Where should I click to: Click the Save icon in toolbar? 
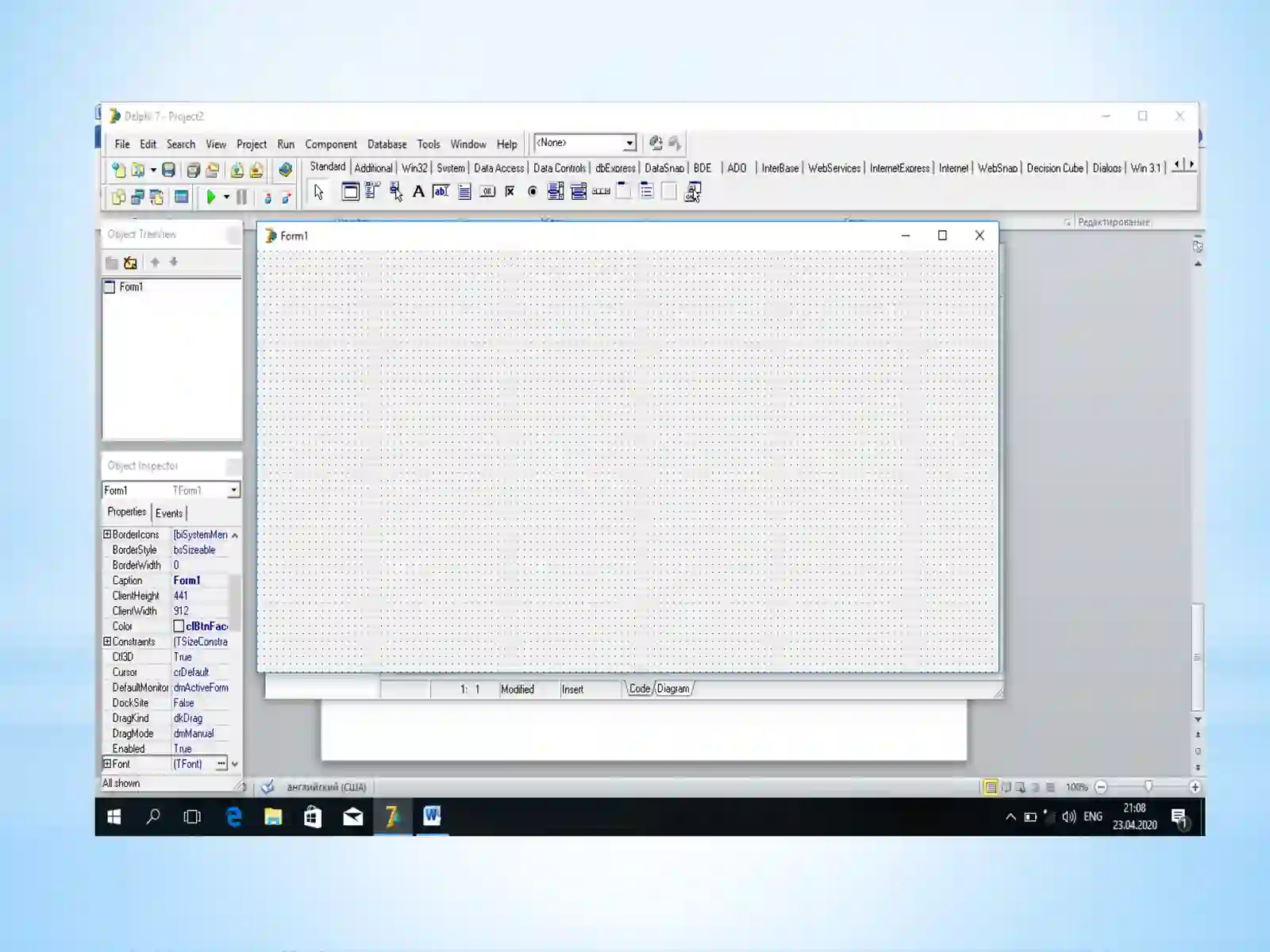tap(168, 170)
